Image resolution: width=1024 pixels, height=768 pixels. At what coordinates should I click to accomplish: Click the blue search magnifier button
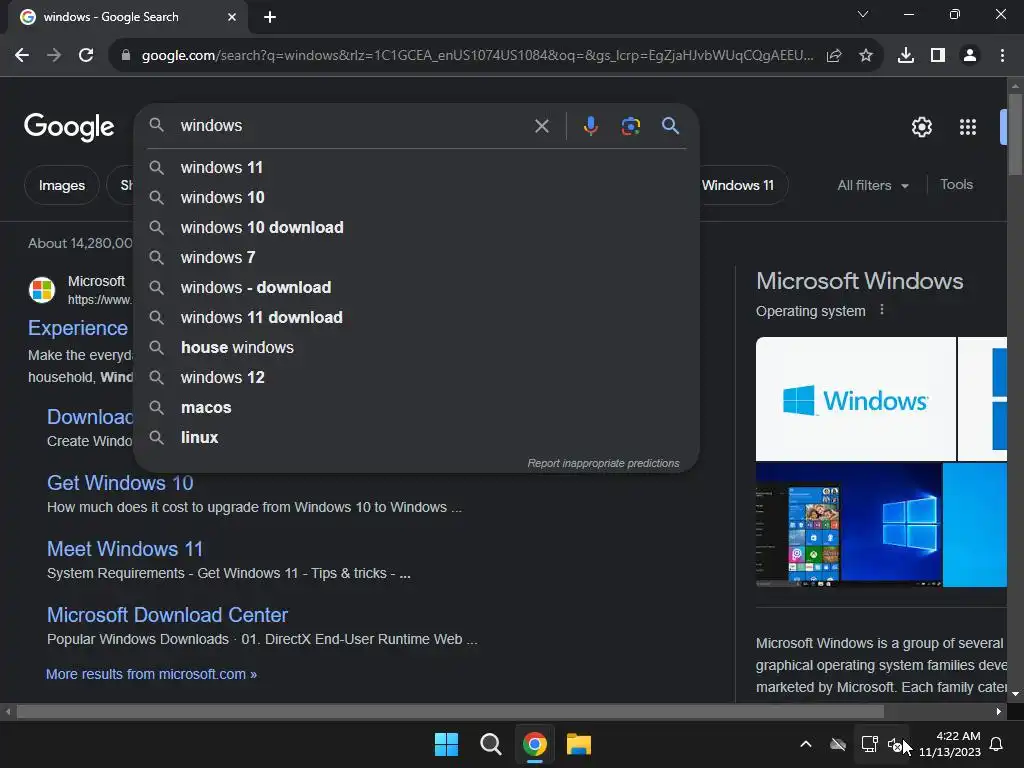pos(670,125)
